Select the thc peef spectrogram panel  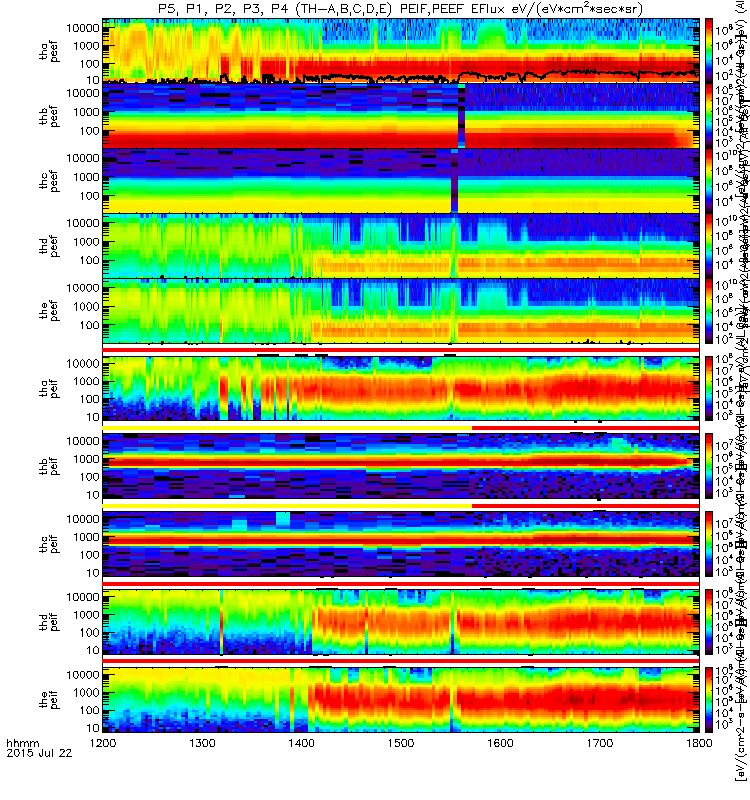tap(401, 181)
